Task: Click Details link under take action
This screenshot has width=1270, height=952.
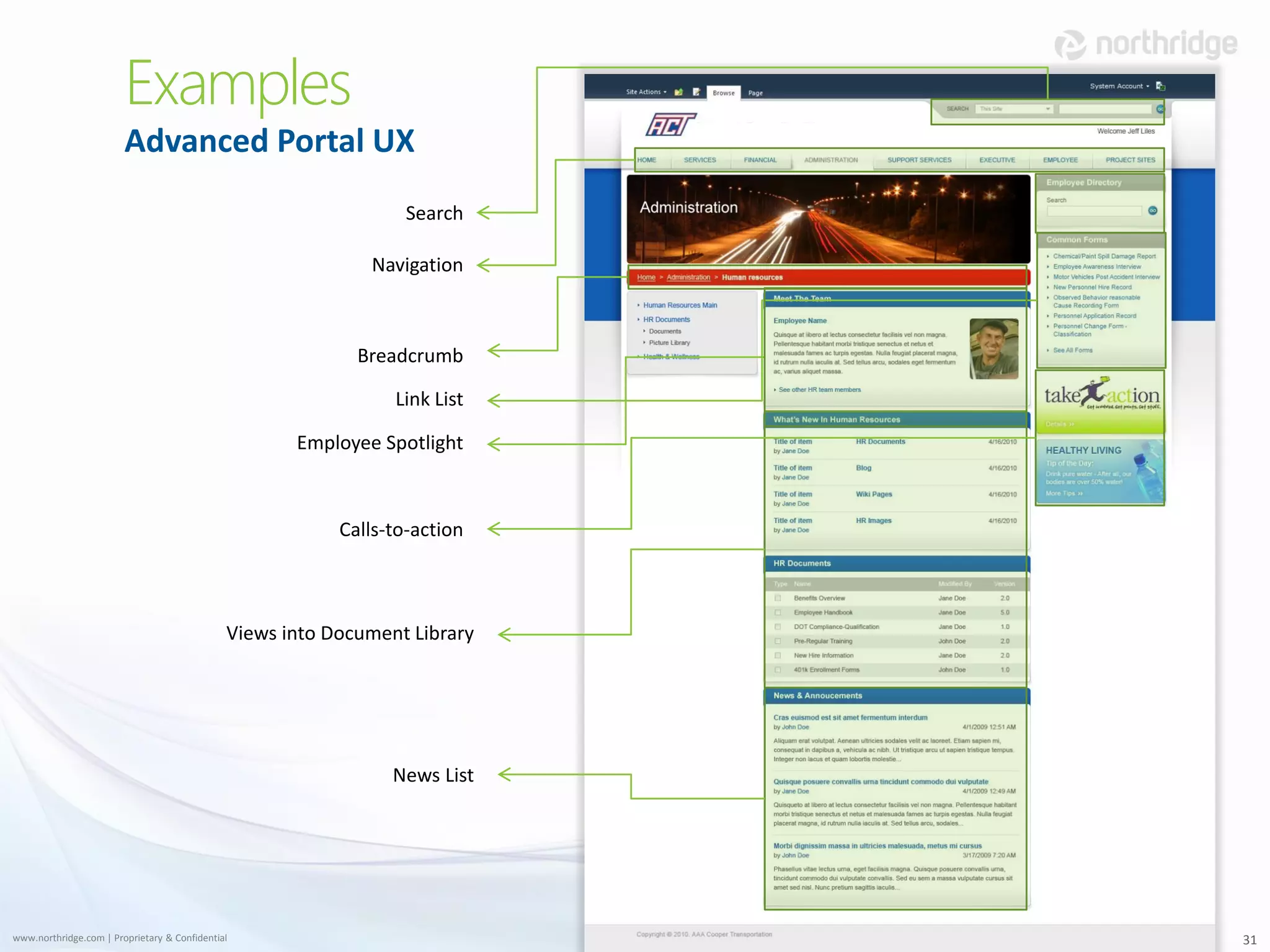Action: (x=1059, y=424)
